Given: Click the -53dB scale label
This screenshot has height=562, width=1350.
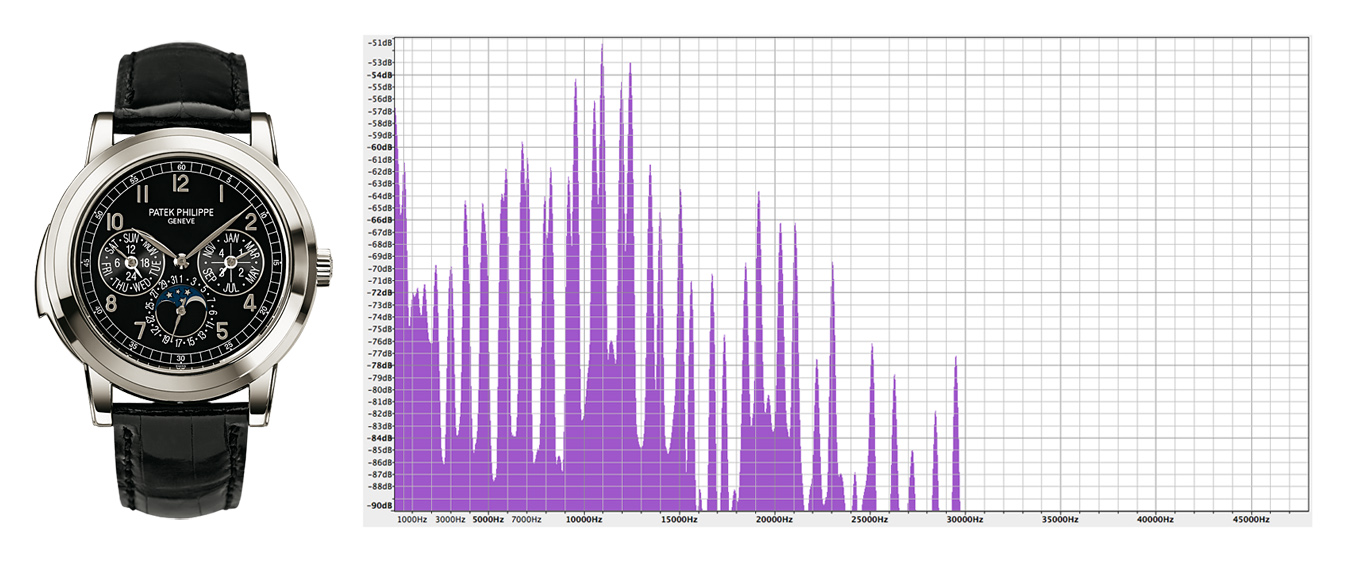Looking at the screenshot, I should [380, 63].
